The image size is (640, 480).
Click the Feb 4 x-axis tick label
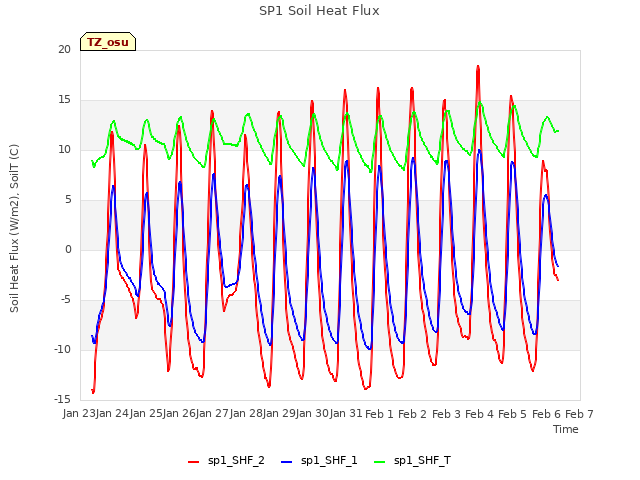coord(479,414)
